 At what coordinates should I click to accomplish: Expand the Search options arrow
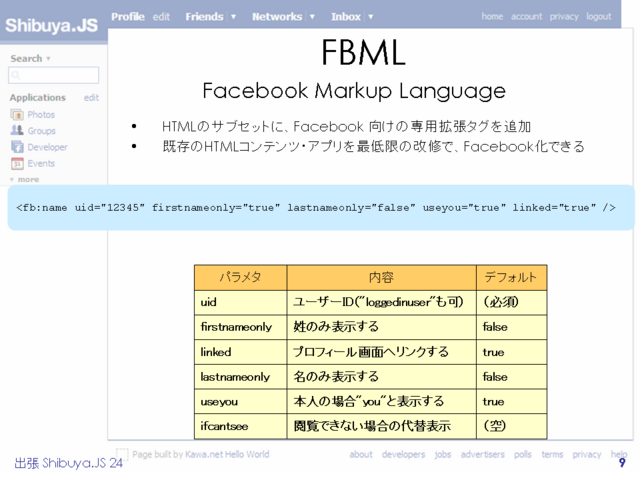[x=48, y=58]
